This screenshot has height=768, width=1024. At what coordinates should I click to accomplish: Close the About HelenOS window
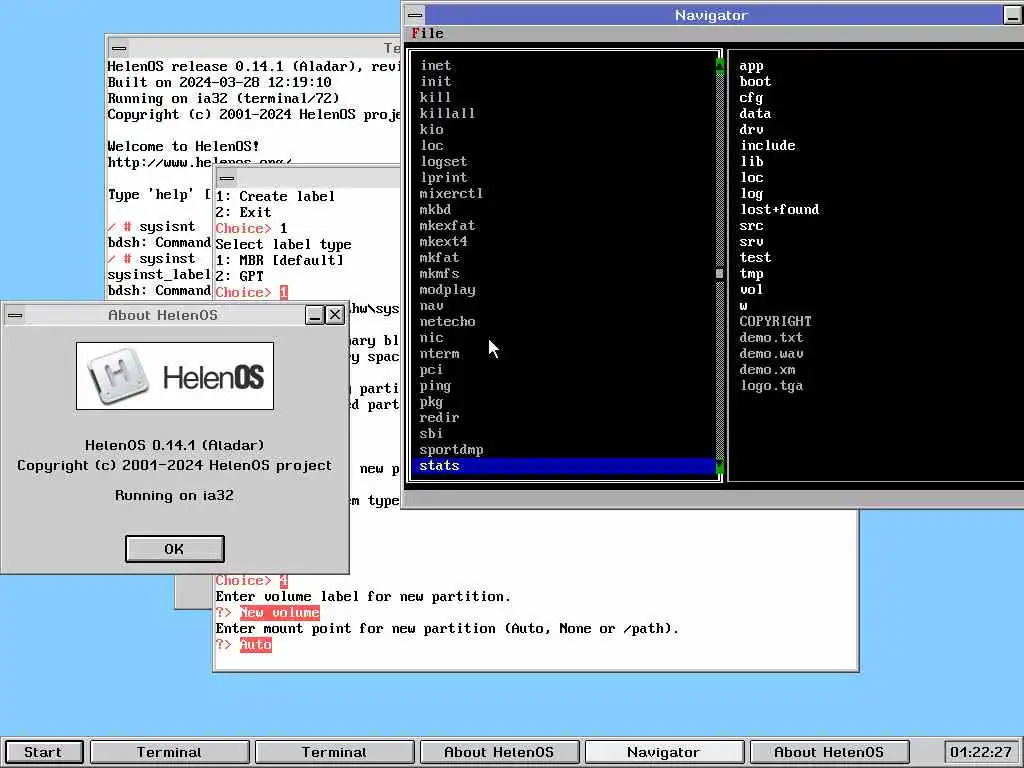click(x=335, y=315)
